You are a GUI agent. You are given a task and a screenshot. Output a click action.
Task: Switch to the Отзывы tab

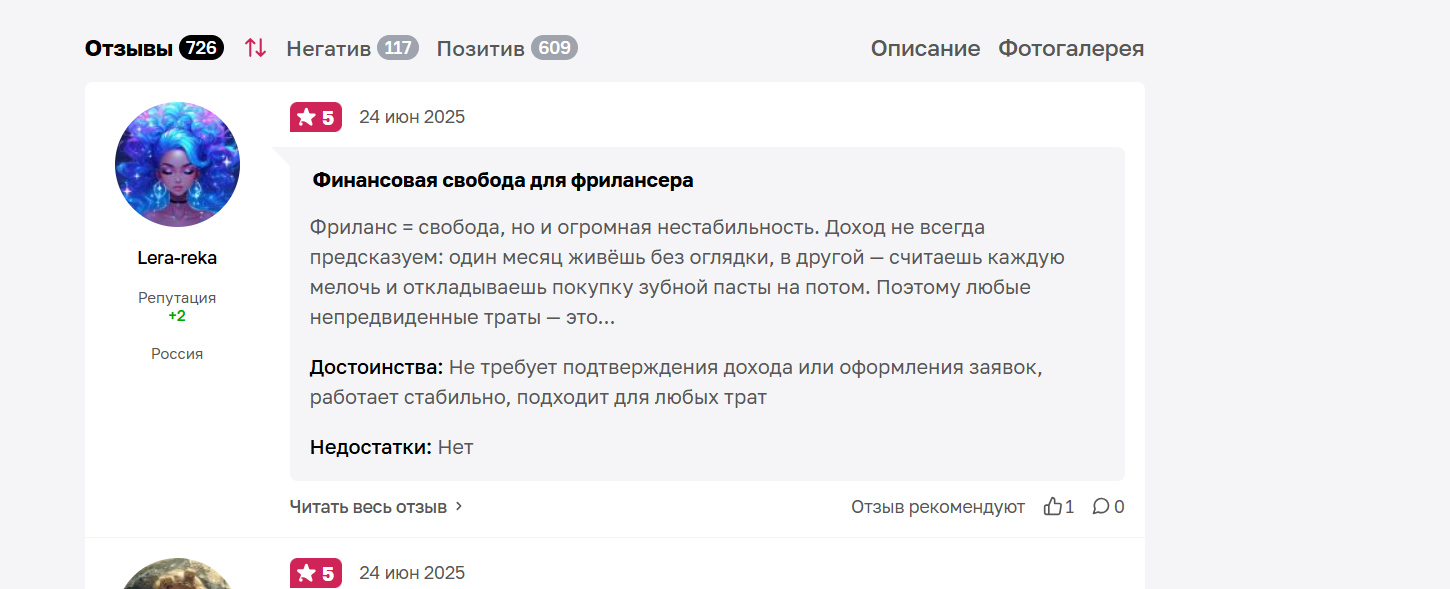[x=129, y=48]
